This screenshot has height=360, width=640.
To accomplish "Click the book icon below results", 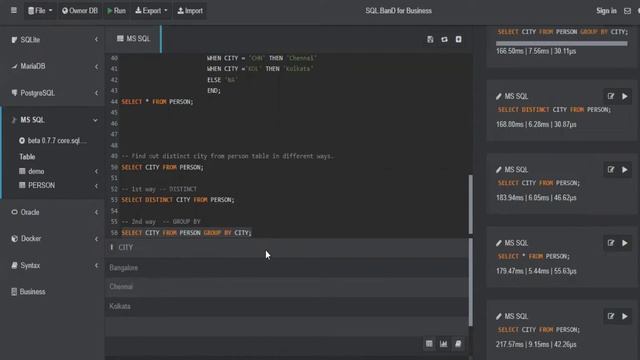I will click(x=458, y=344).
